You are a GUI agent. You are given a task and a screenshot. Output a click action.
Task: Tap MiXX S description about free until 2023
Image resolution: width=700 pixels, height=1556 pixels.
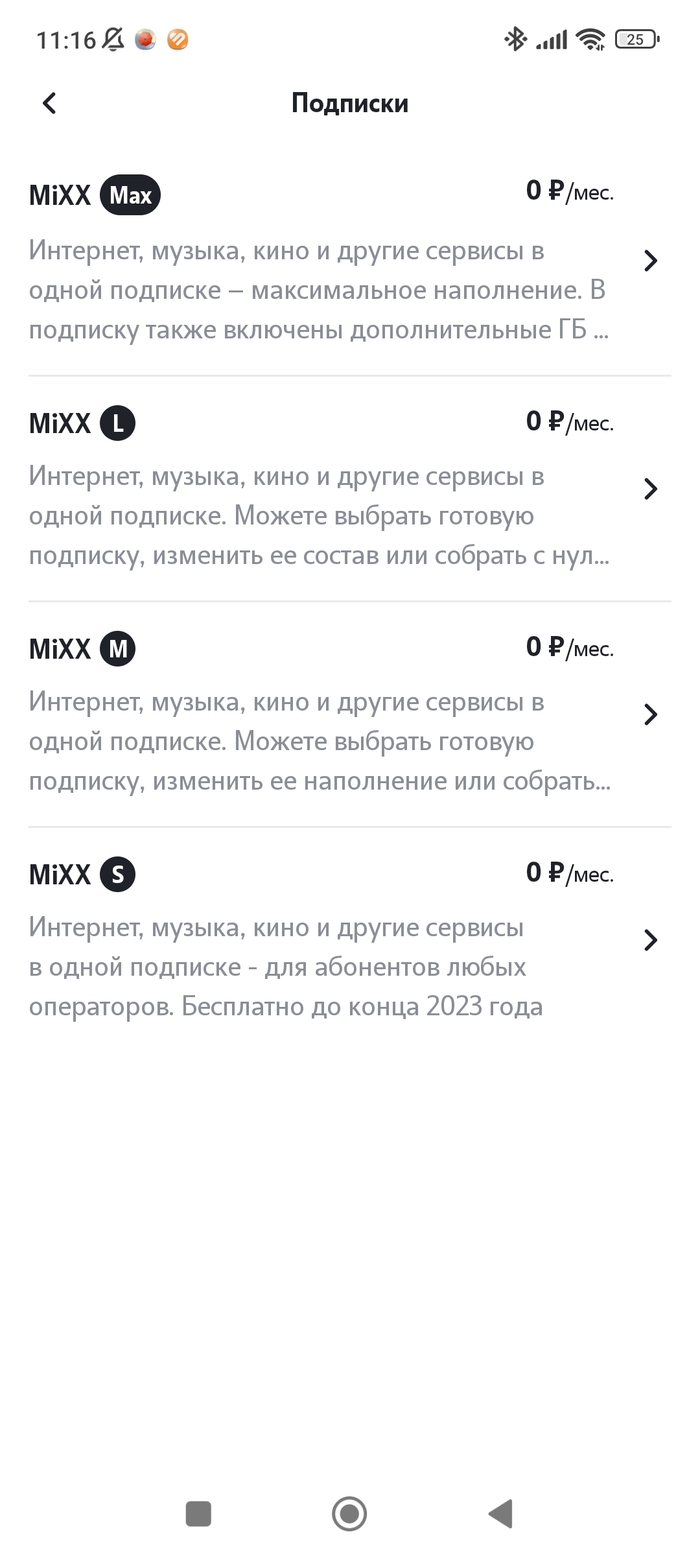coord(286,967)
